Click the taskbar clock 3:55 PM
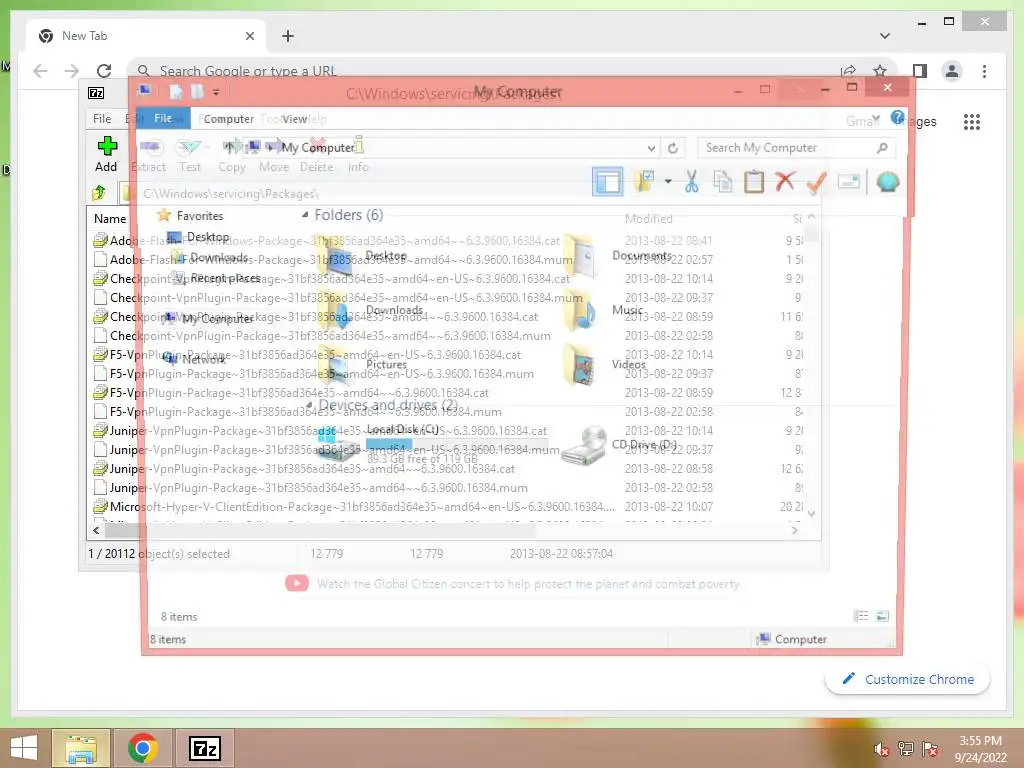The width and height of the screenshot is (1024, 768). [980, 741]
